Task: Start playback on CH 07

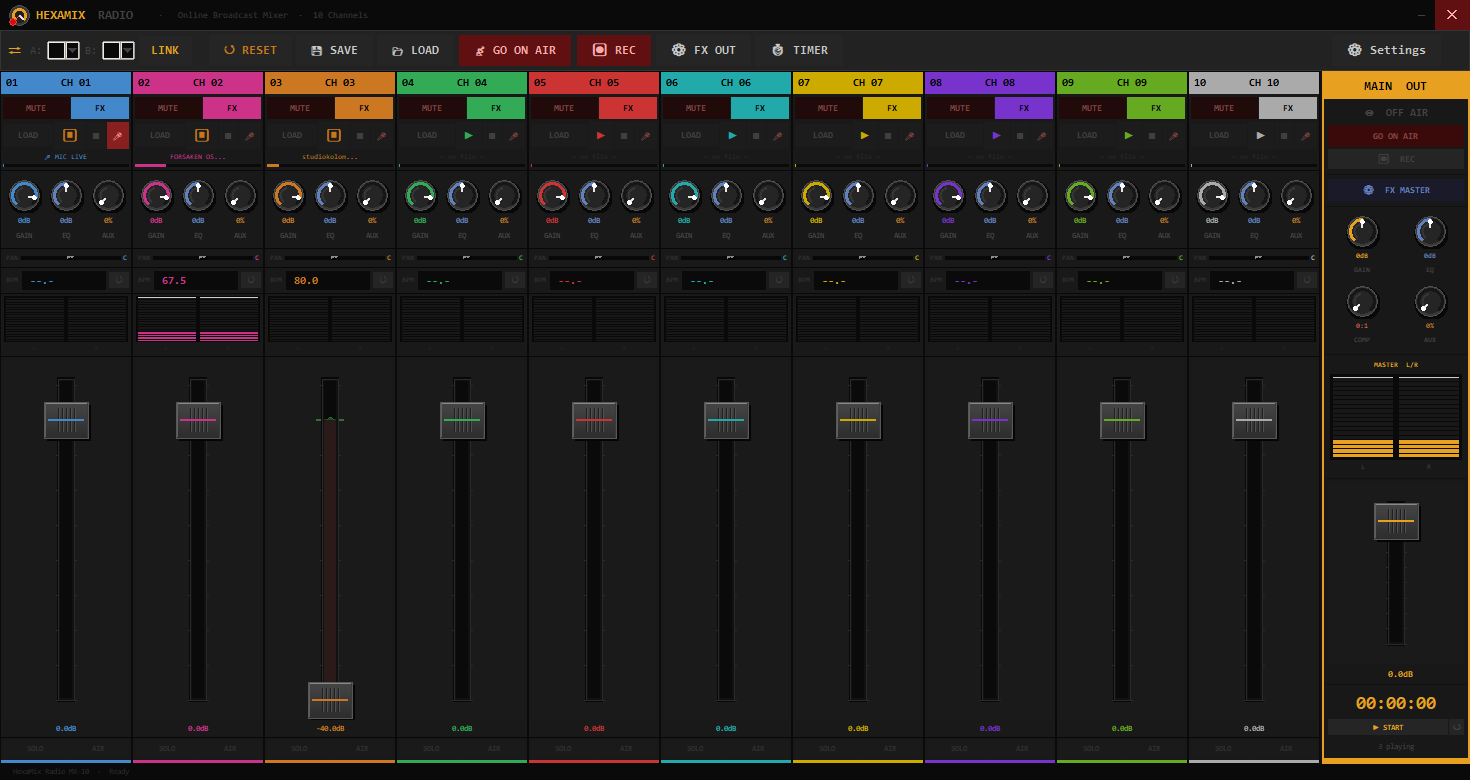Action: tap(864, 135)
